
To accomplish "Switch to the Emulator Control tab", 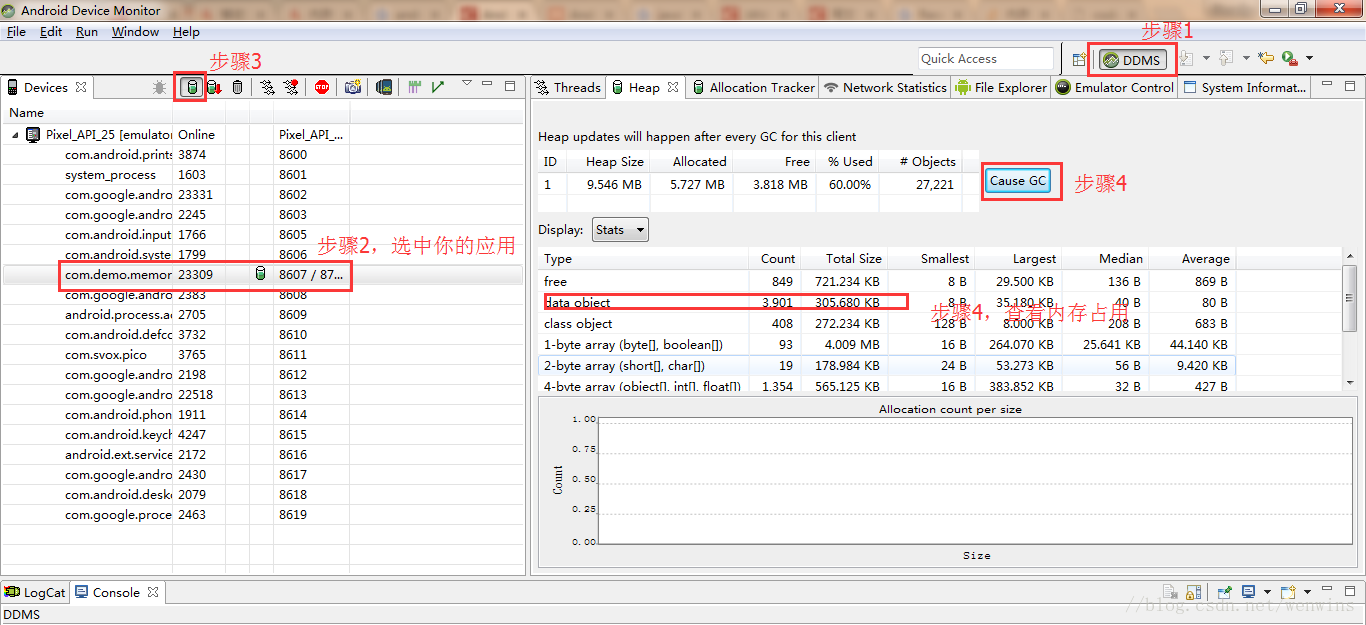I will pos(1115,88).
